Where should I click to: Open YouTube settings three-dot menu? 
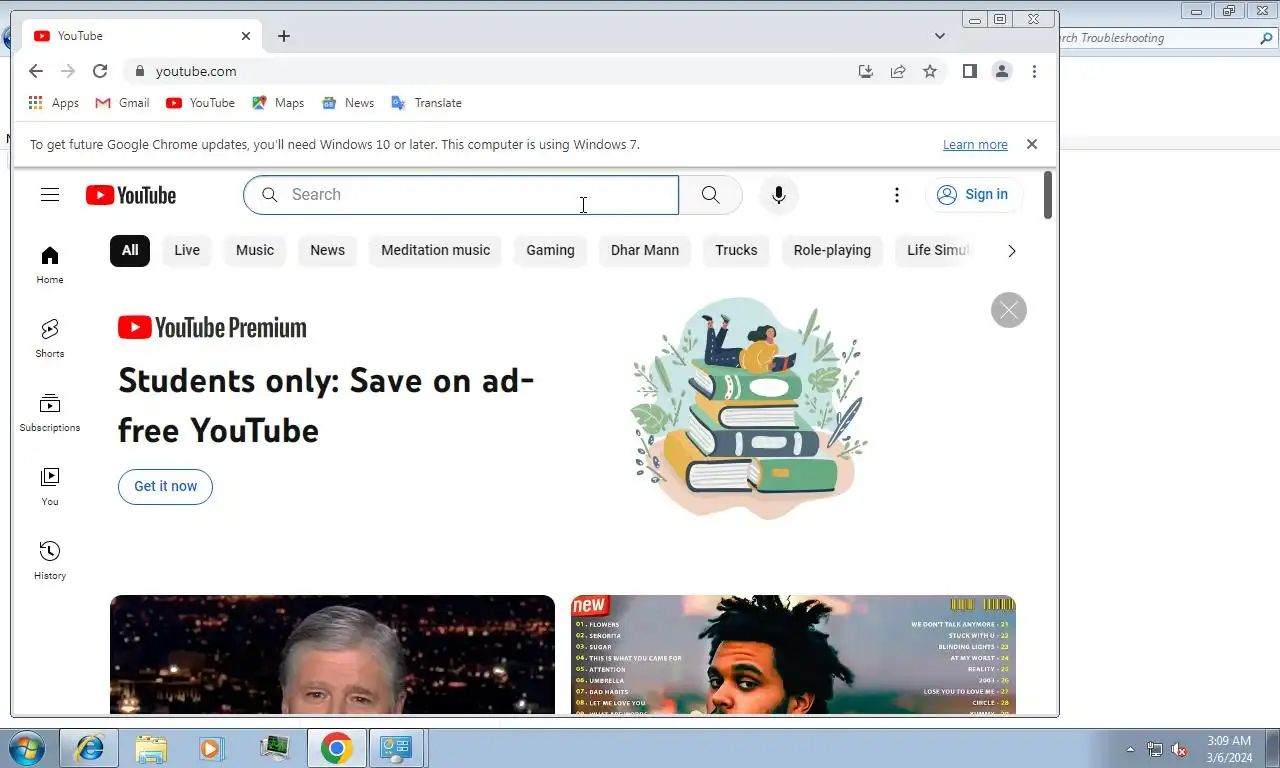(897, 195)
